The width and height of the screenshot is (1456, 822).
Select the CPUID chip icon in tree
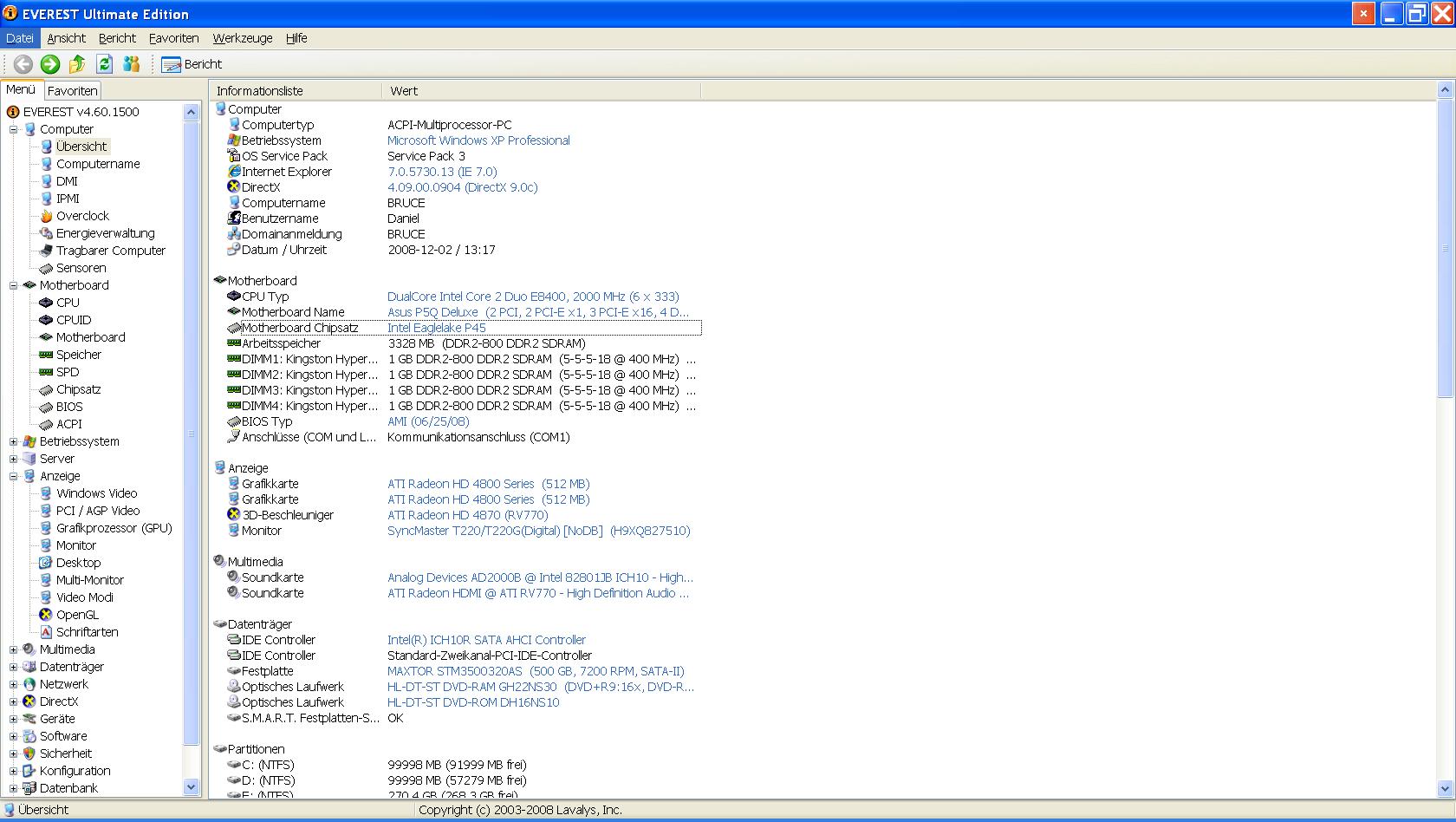(x=46, y=320)
